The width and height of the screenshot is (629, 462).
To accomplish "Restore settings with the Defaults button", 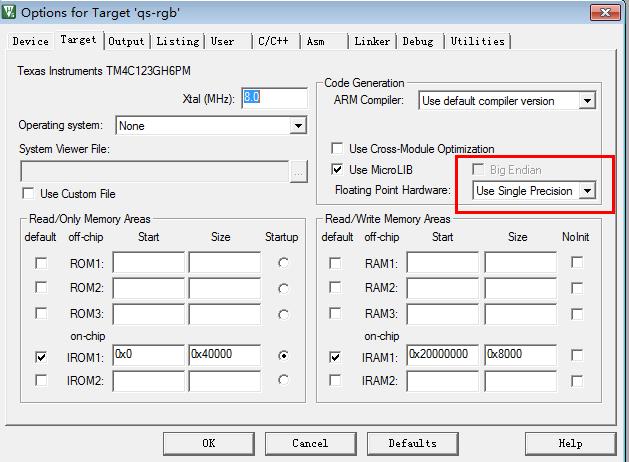I will click(x=412, y=444).
